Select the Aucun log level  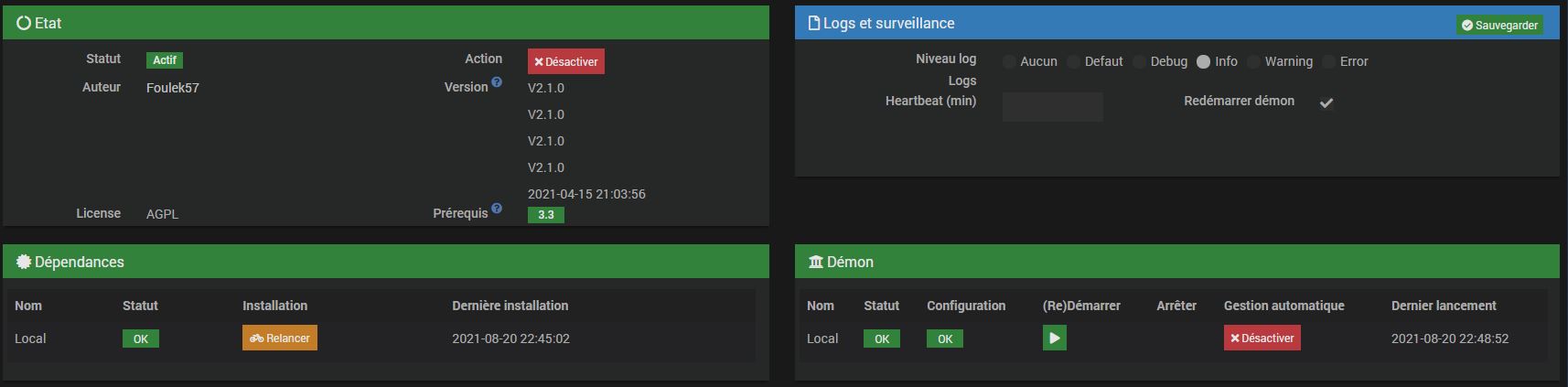(x=1009, y=61)
